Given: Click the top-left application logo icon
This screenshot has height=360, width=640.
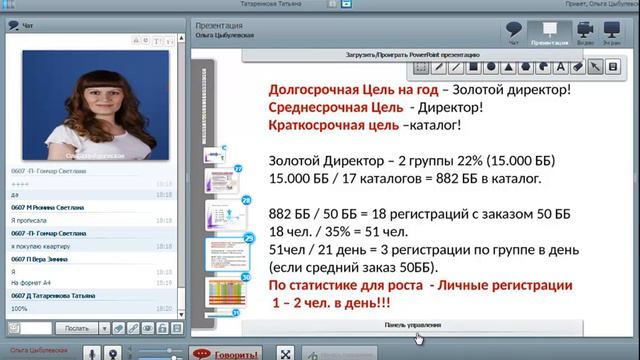Looking at the screenshot, I should click(x=7, y=4).
